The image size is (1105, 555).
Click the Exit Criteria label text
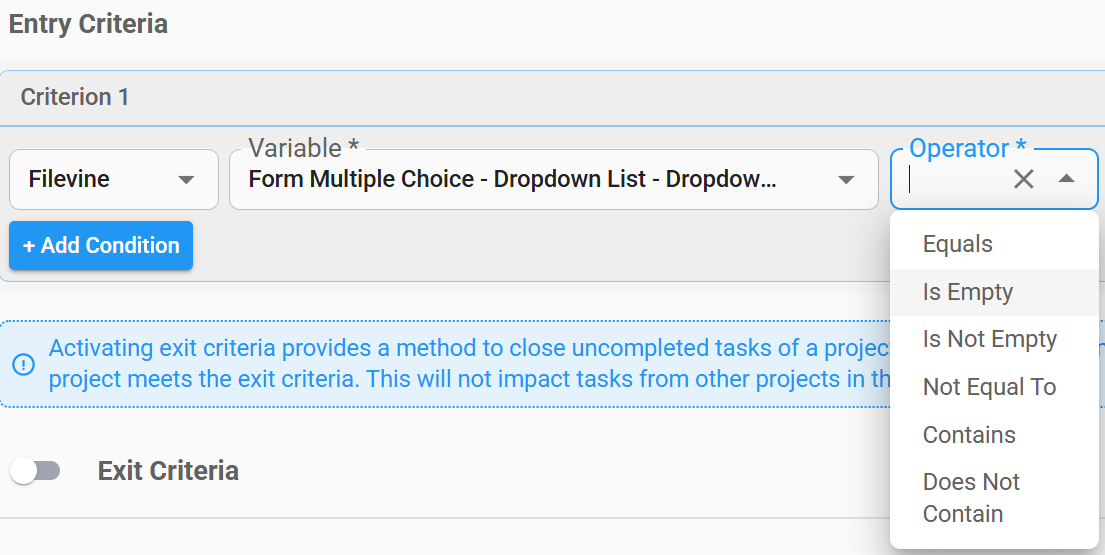click(x=168, y=471)
